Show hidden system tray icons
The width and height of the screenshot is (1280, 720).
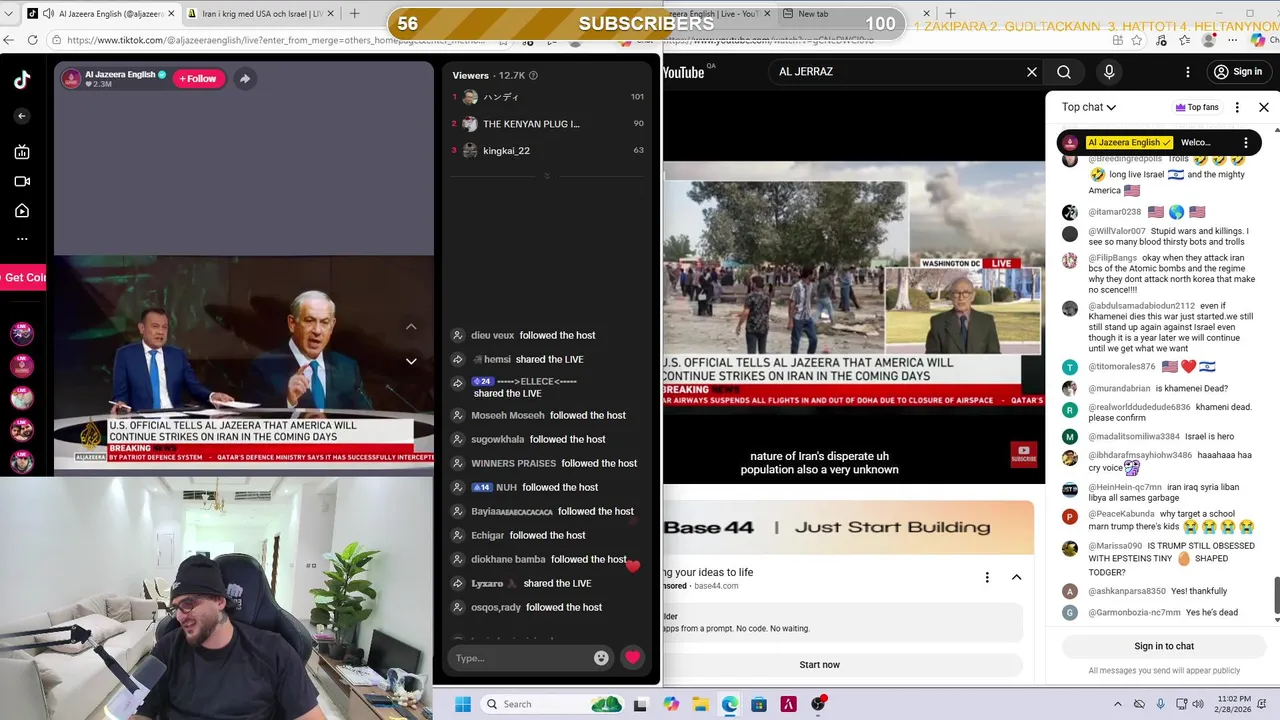point(1117,704)
